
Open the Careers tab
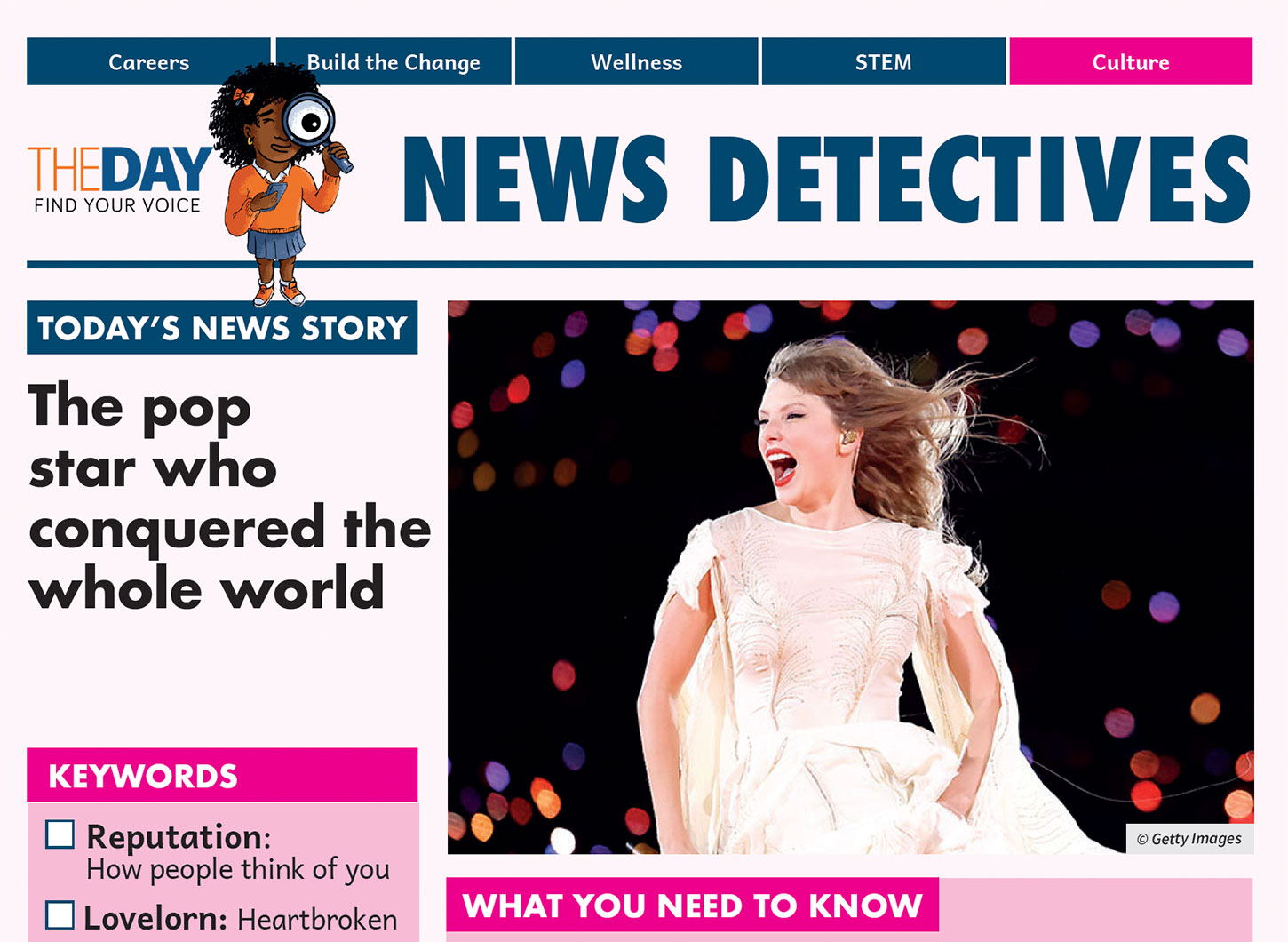coord(148,62)
